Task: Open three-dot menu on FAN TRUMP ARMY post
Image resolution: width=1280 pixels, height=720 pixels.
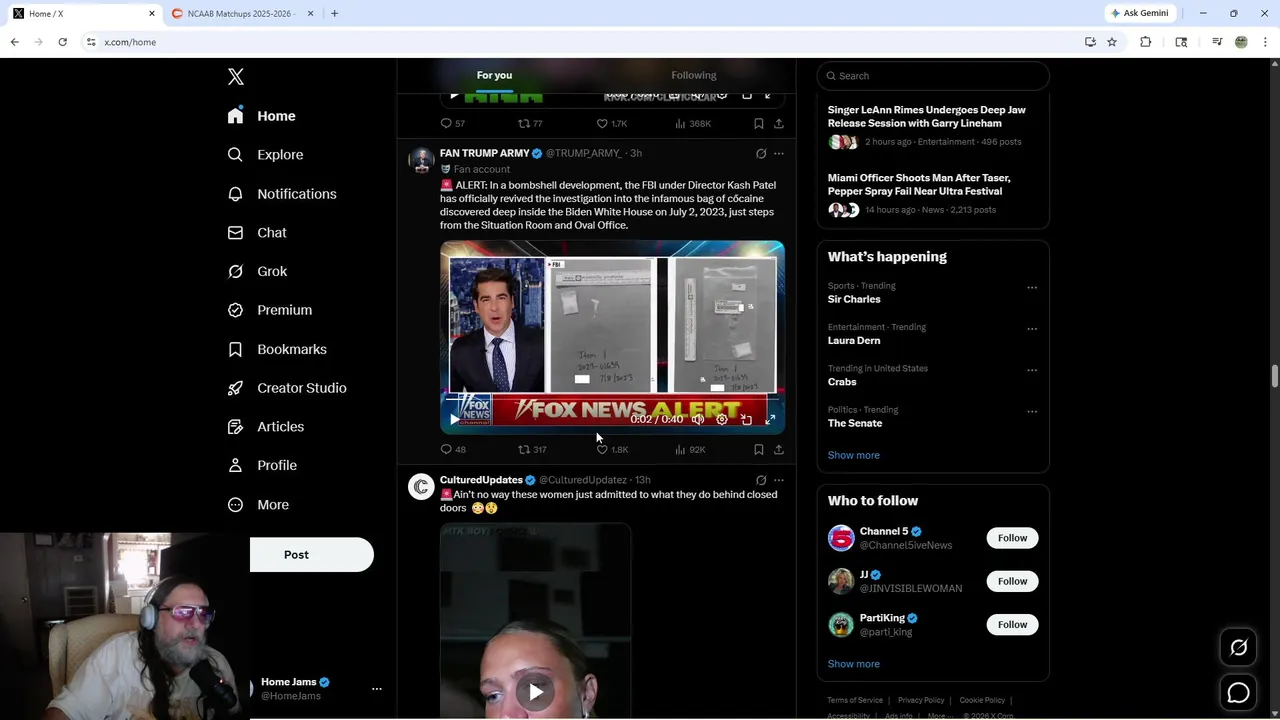Action: [x=779, y=154]
